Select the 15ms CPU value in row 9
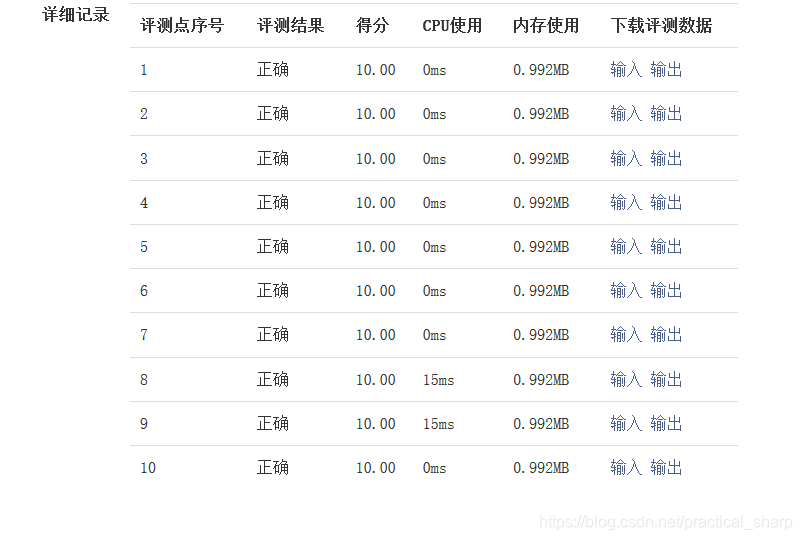Viewport: 802px width, 540px height. (x=438, y=424)
